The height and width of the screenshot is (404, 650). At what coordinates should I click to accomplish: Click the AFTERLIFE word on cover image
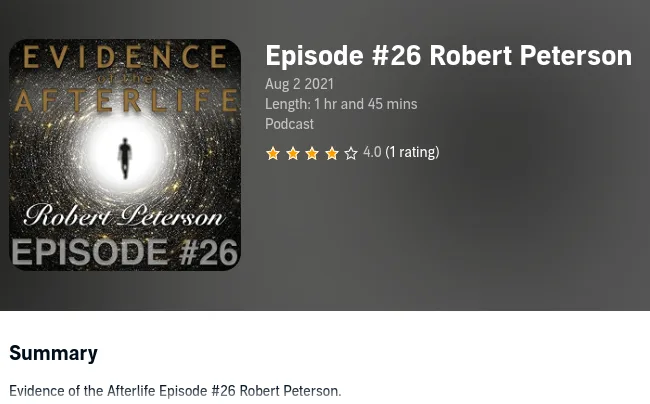[126, 101]
